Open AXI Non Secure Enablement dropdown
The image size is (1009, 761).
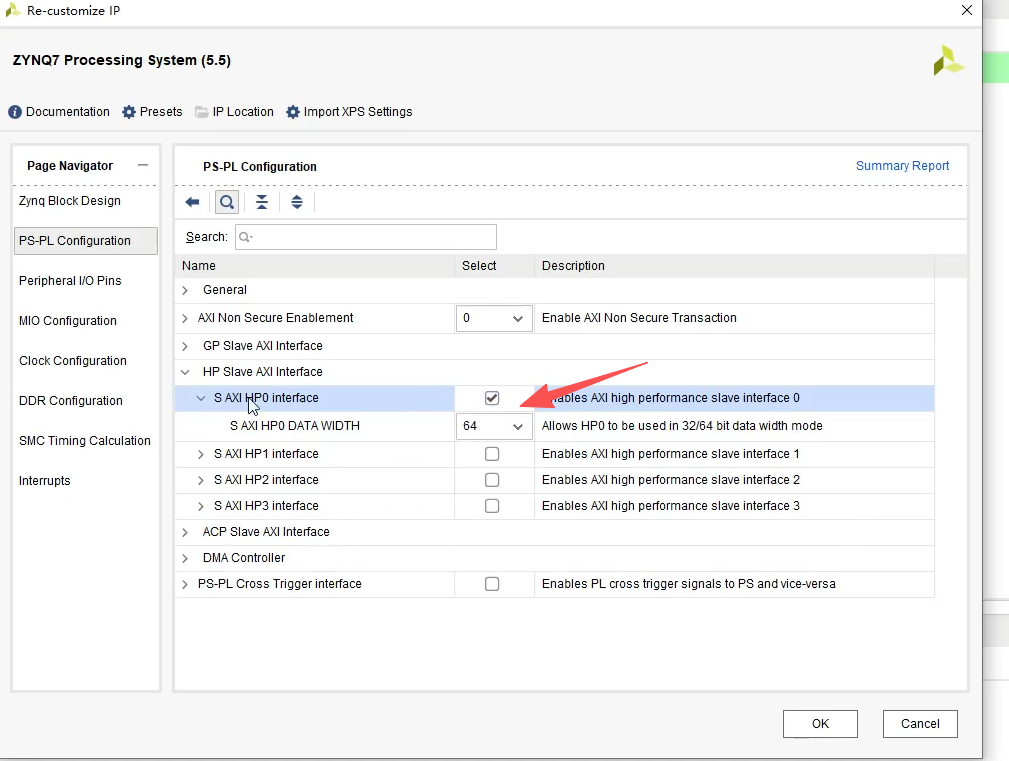point(494,318)
